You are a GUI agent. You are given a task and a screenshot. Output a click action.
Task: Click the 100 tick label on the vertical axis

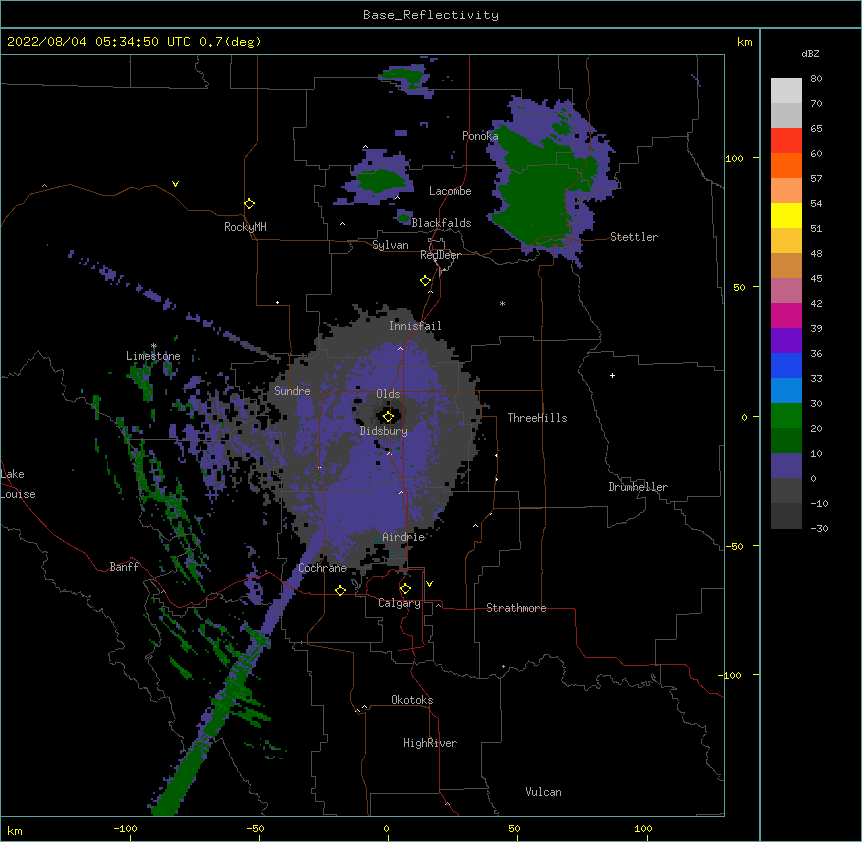[x=734, y=159]
